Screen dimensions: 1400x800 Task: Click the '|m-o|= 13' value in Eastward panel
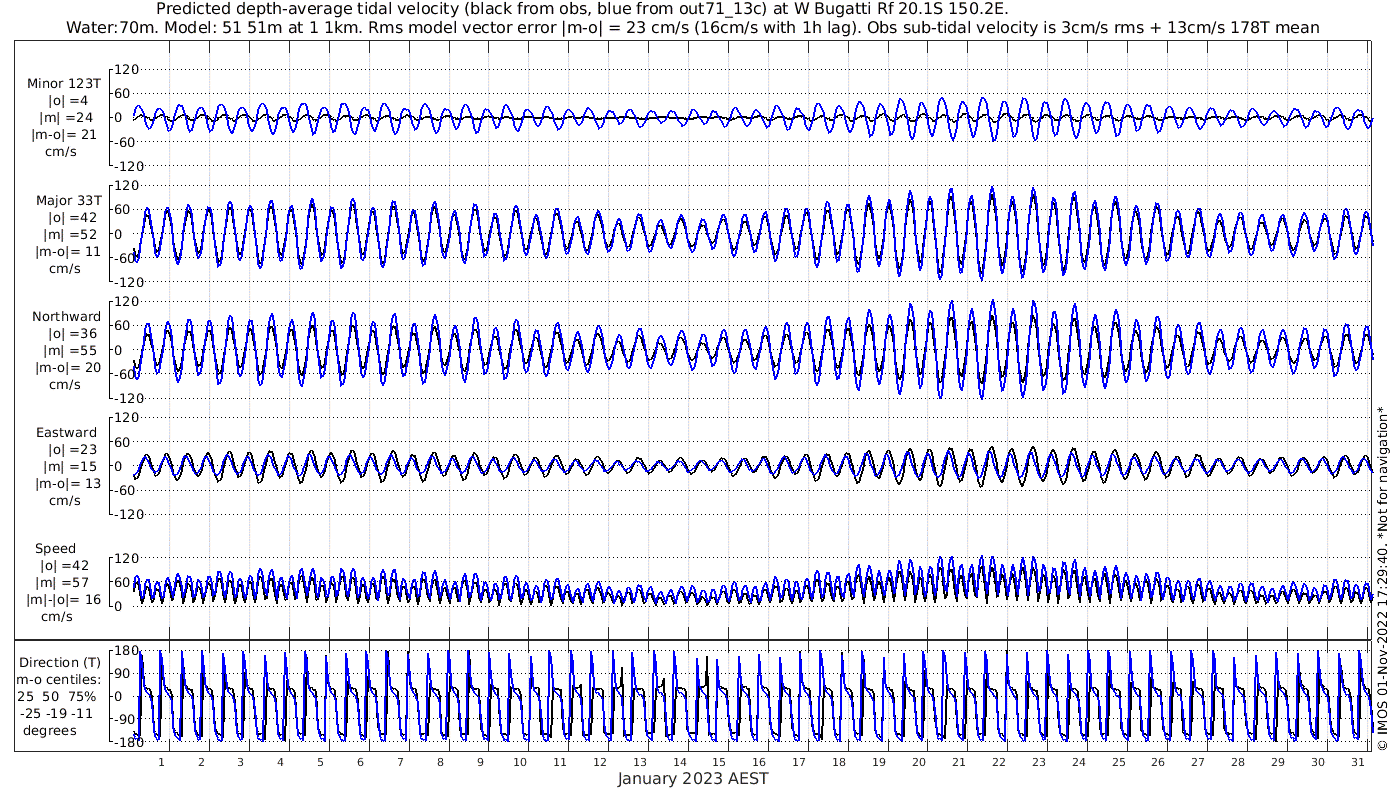[x=66, y=484]
